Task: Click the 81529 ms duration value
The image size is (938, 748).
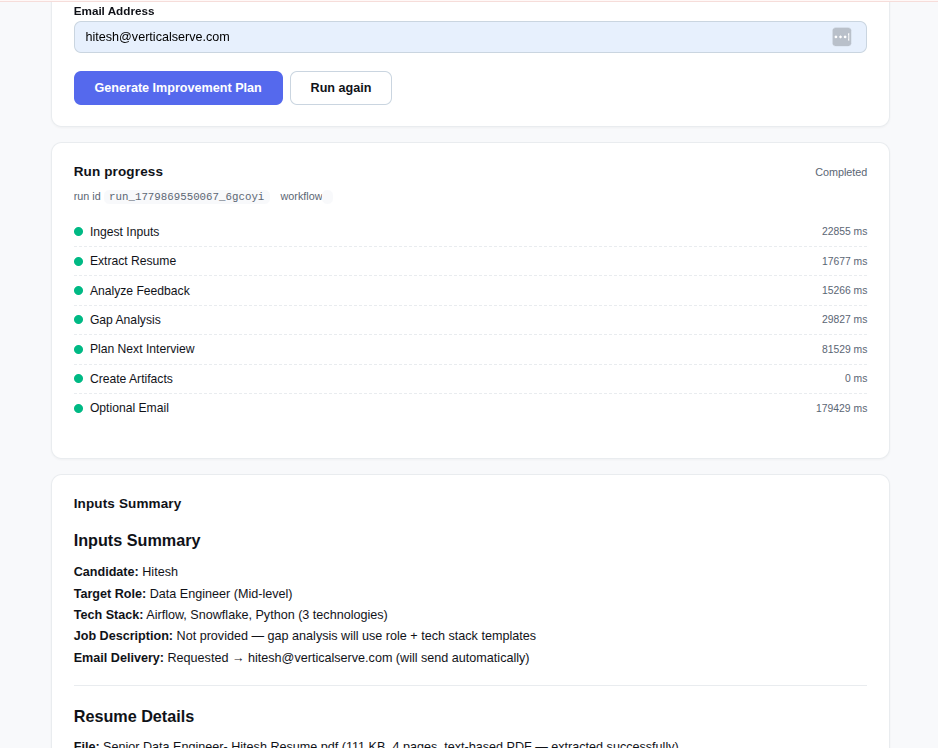Action: 844,349
